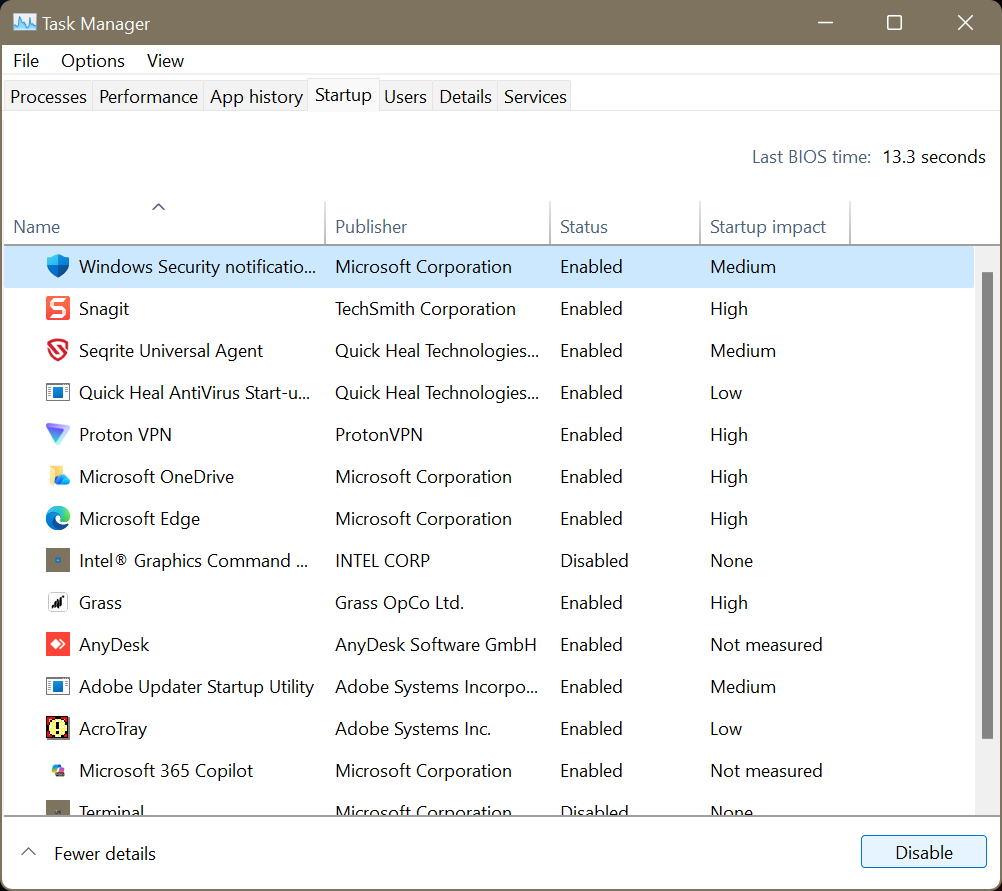Click the Seqrite Universal Agent icon
Image resolution: width=1002 pixels, height=891 pixels.
[x=58, y=350]
